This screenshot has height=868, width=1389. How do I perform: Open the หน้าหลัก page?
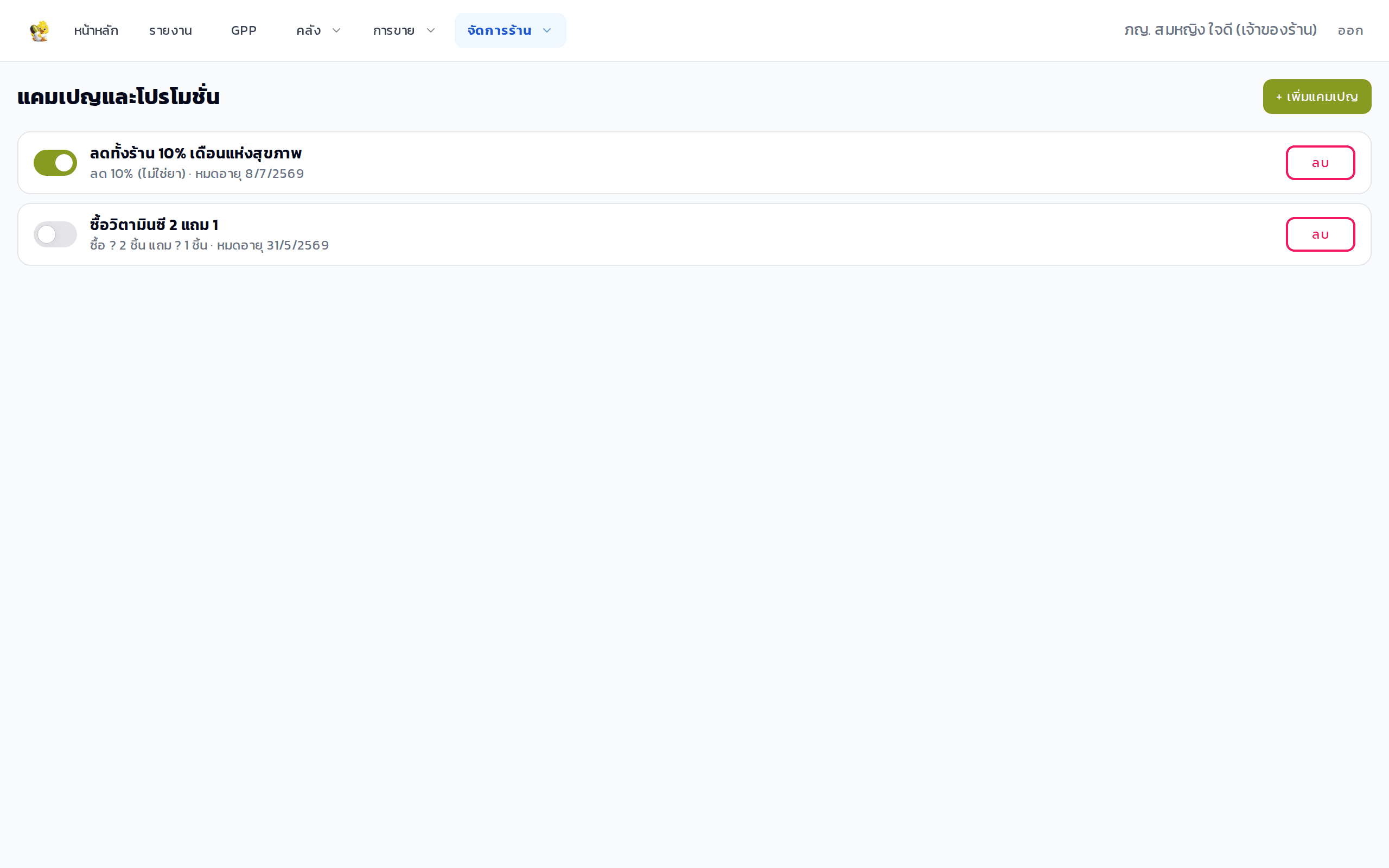(x=96, y=30)
